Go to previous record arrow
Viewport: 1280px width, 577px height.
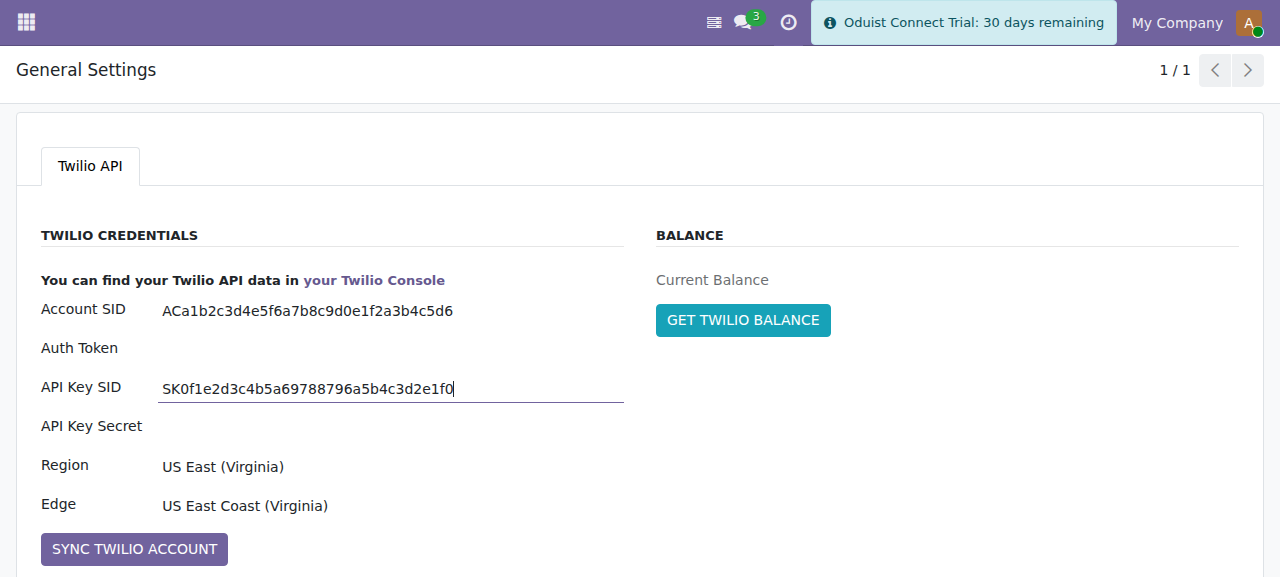coord(1215,70)
